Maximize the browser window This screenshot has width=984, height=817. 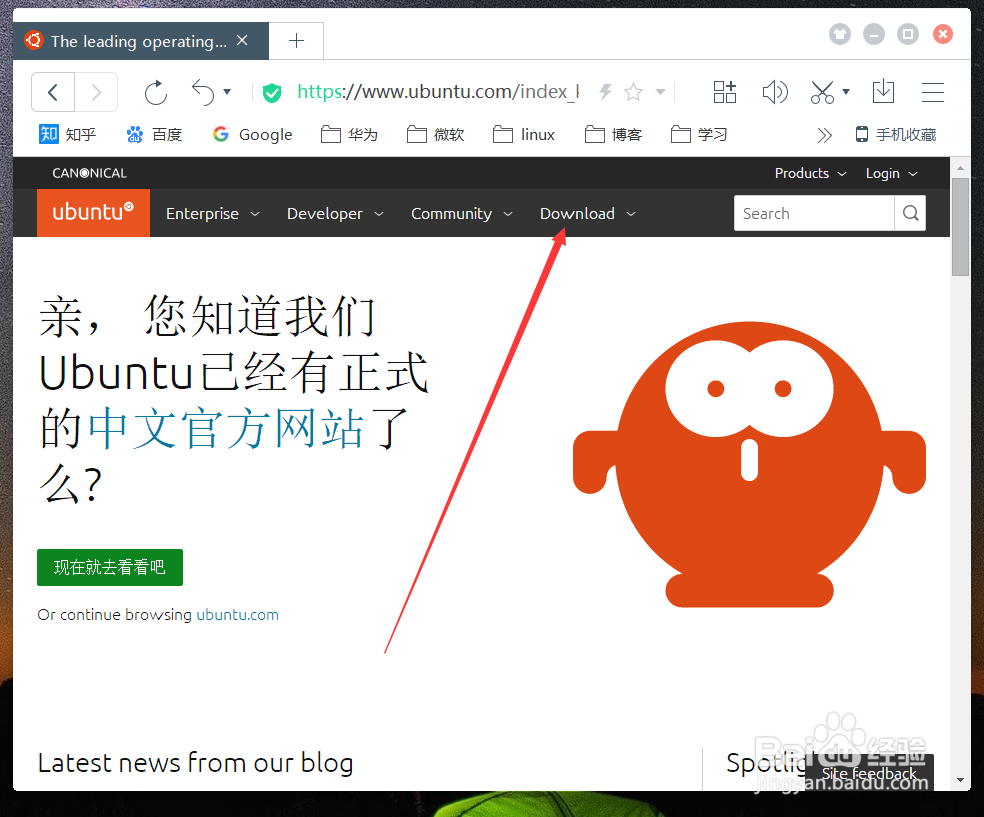click(907, 34)
